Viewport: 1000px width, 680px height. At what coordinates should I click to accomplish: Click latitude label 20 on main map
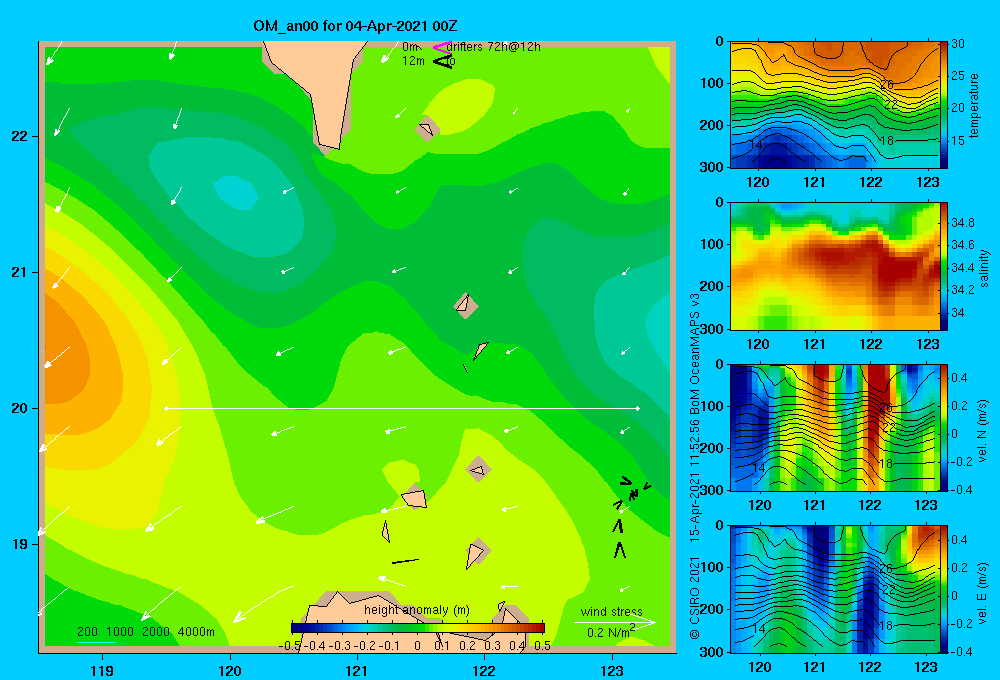20,408
